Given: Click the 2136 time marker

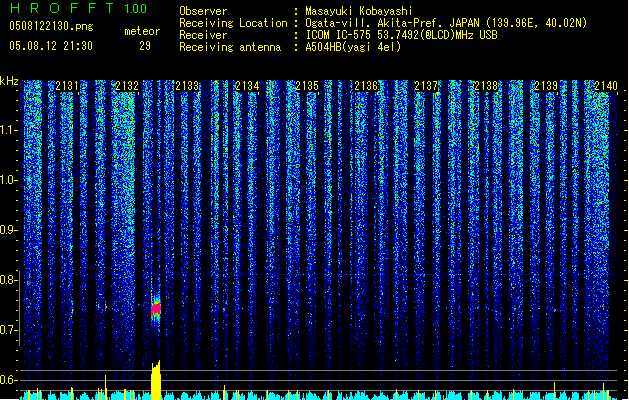Looking at the screenshot, I should [366, 86].
